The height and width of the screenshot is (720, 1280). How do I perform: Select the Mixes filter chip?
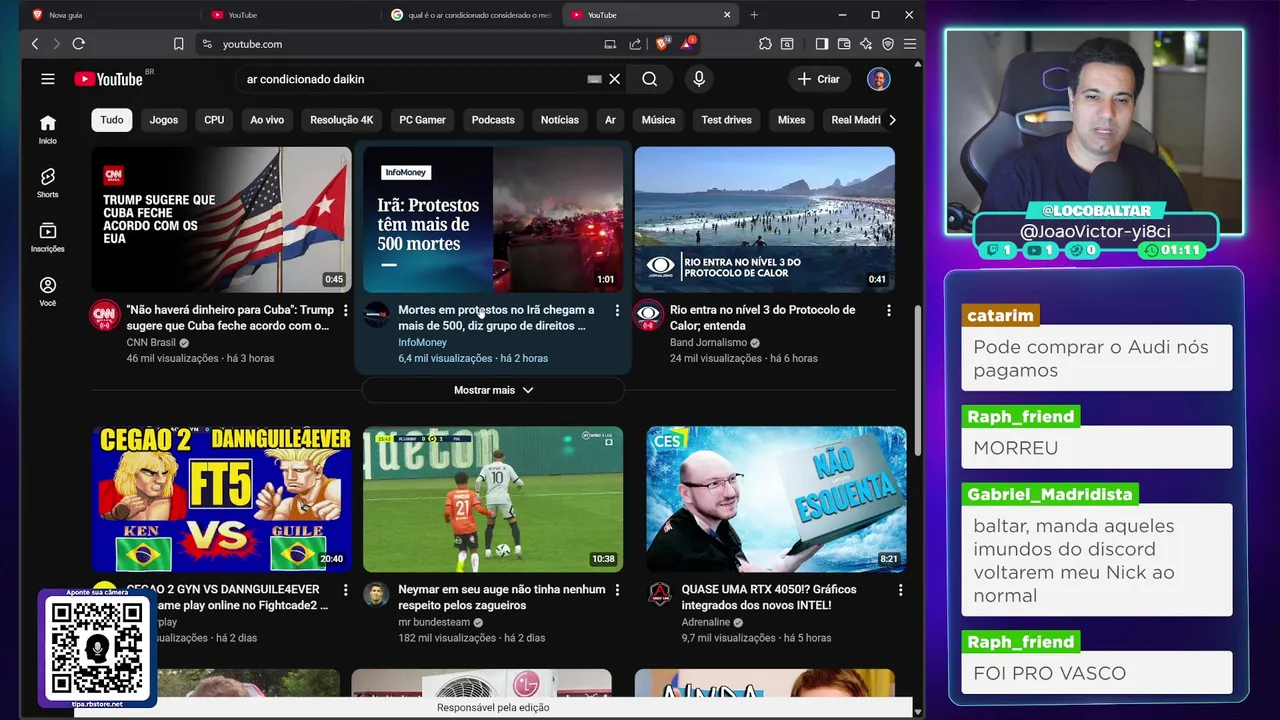791,120
